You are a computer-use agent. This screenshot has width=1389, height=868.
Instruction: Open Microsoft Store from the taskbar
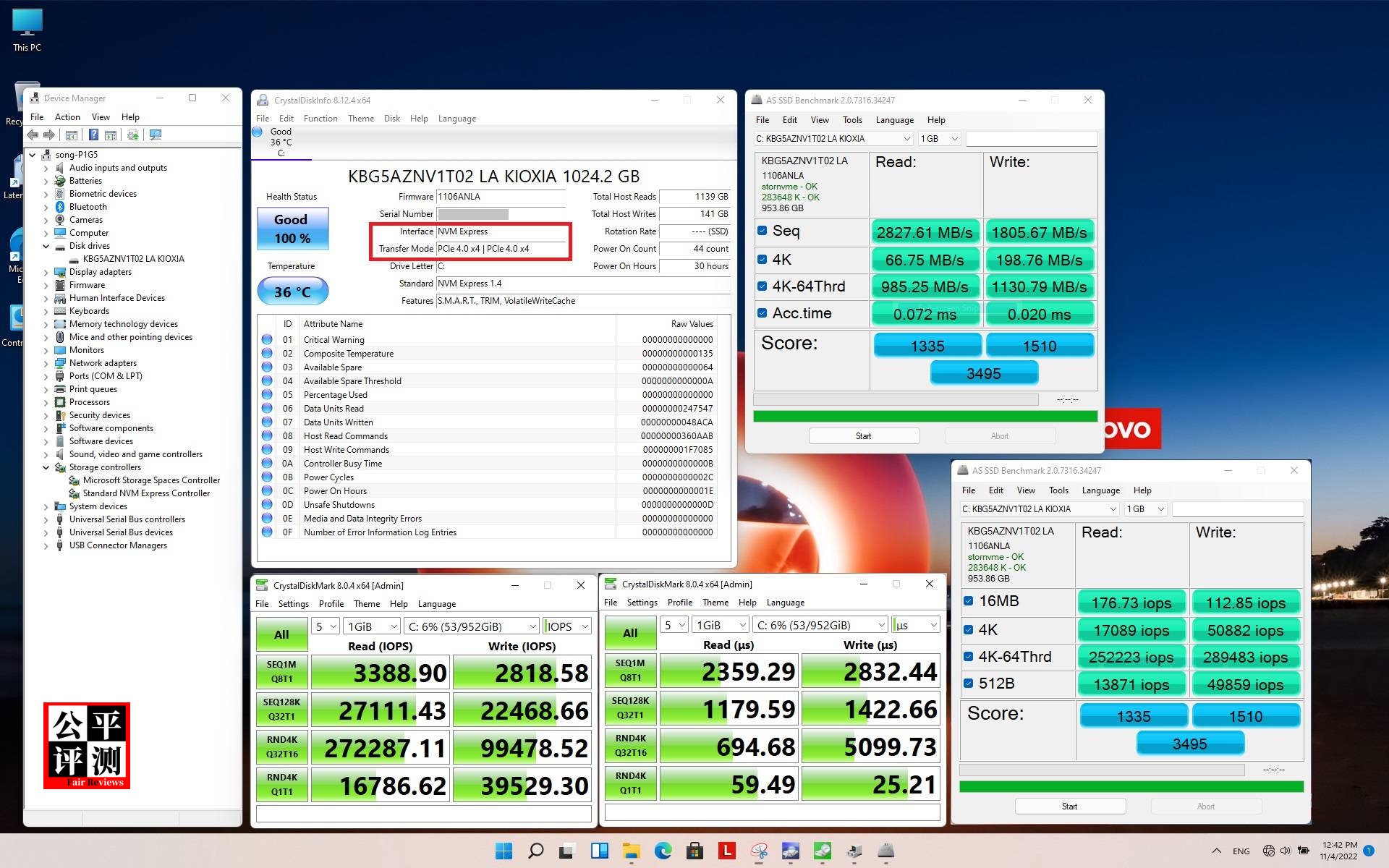[694, 851]
